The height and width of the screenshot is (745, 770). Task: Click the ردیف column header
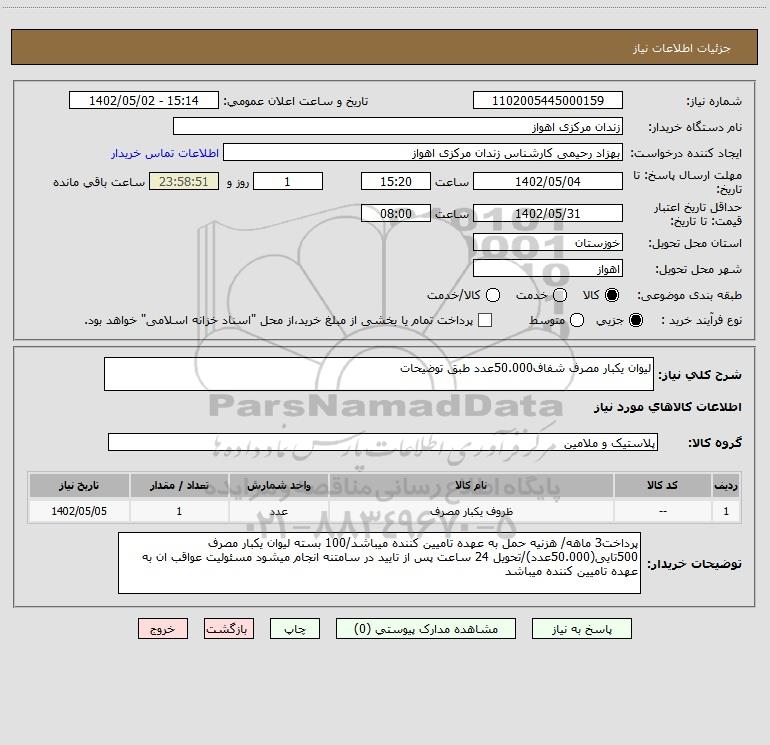pyautogui.click(x=726, y=485)
